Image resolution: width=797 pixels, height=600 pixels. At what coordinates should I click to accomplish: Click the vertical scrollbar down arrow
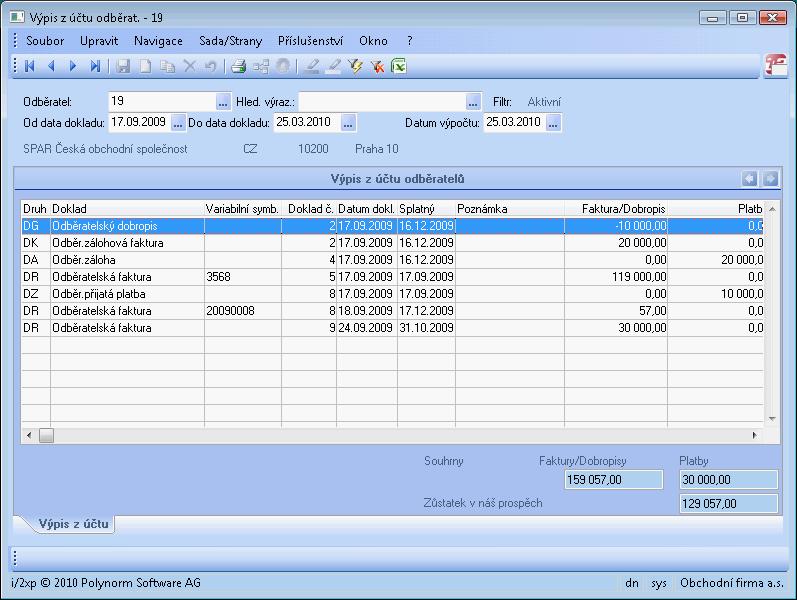click(x=772, y=419)
